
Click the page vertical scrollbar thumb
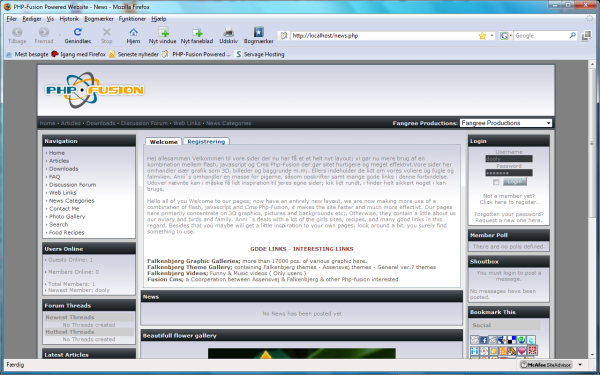[592, 143]
